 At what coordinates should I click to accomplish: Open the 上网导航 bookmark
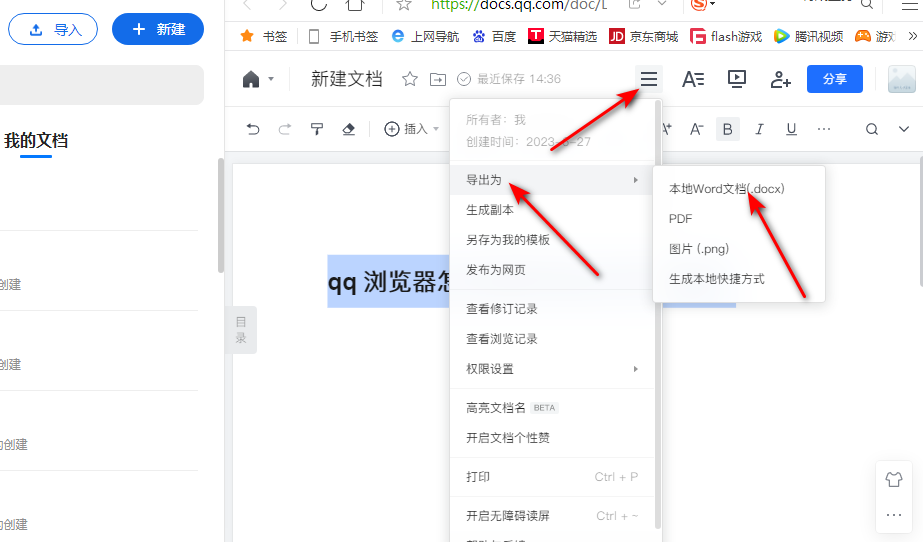425,36
